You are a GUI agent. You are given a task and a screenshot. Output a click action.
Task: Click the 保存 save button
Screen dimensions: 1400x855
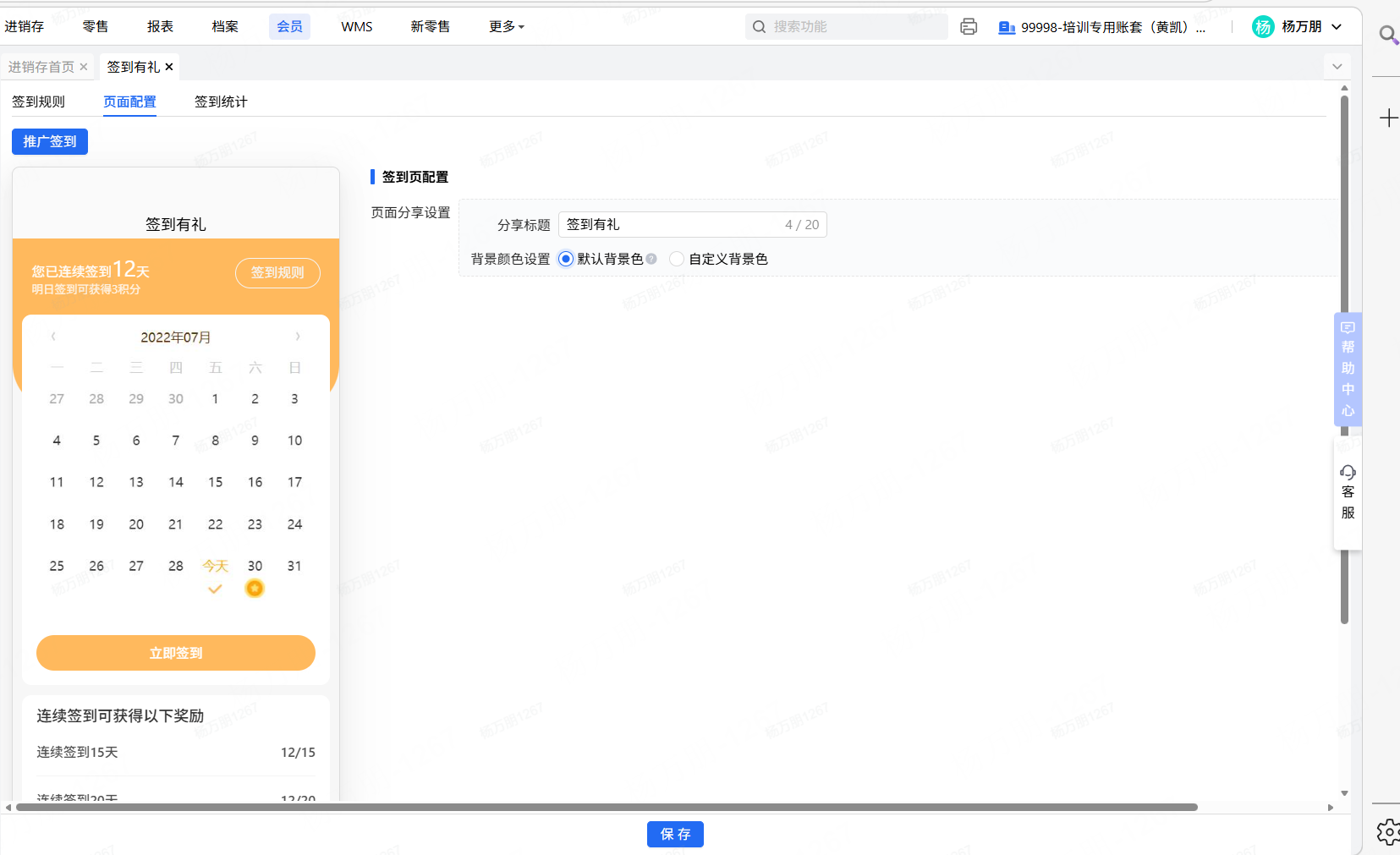[675, 834]
